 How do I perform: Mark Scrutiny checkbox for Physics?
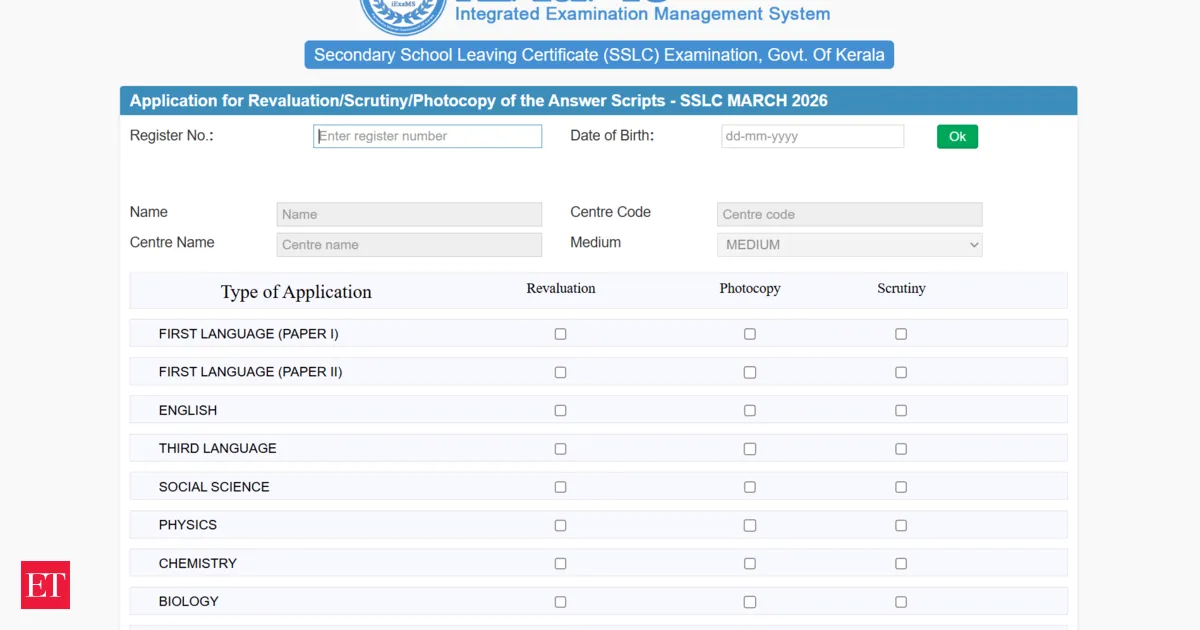tap(901, 525)
